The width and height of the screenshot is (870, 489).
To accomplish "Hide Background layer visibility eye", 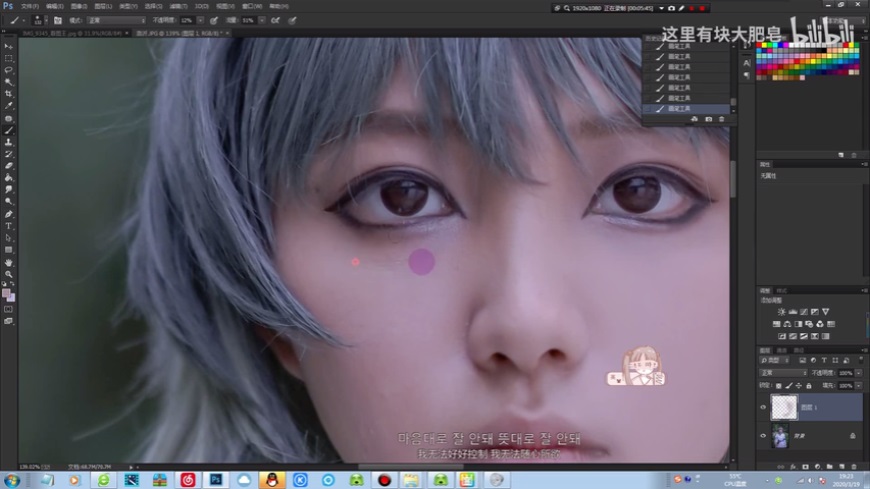I will tap(763, 436).
